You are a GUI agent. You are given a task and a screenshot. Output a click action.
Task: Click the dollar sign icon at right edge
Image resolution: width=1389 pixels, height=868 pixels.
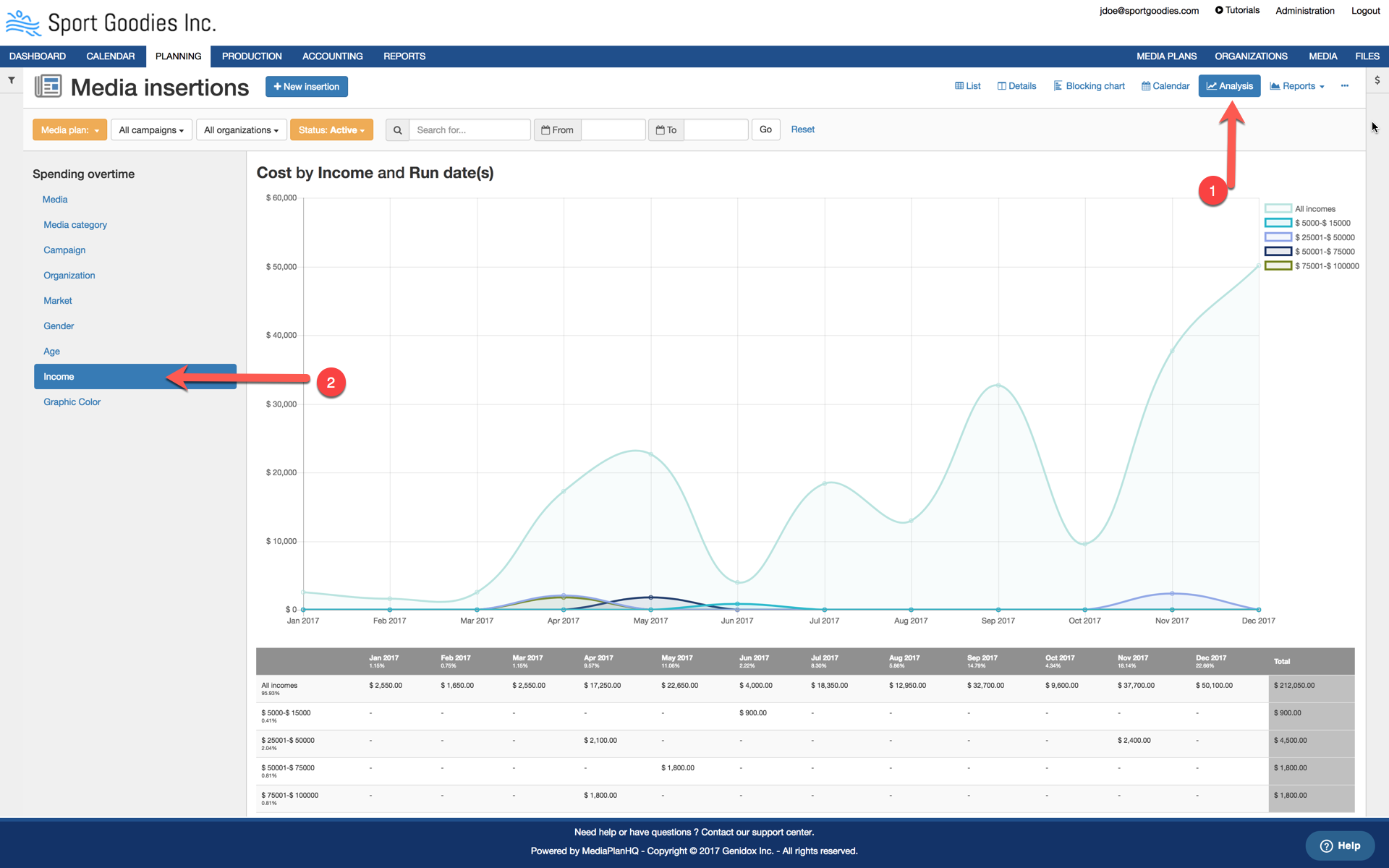pyautogui.click(x=1377, y=80)
